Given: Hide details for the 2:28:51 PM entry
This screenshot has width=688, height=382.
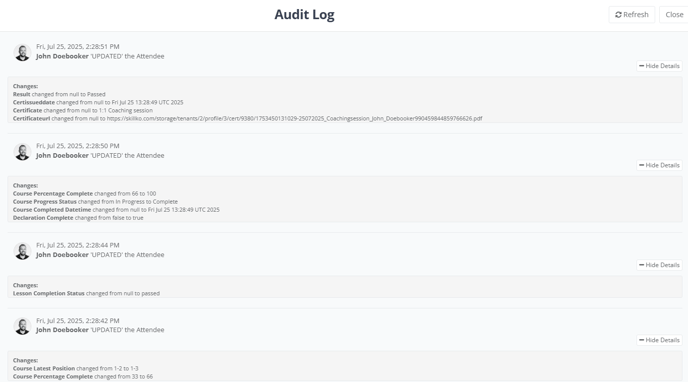Looking at the screenshot, I should click(x=659, y=66).
